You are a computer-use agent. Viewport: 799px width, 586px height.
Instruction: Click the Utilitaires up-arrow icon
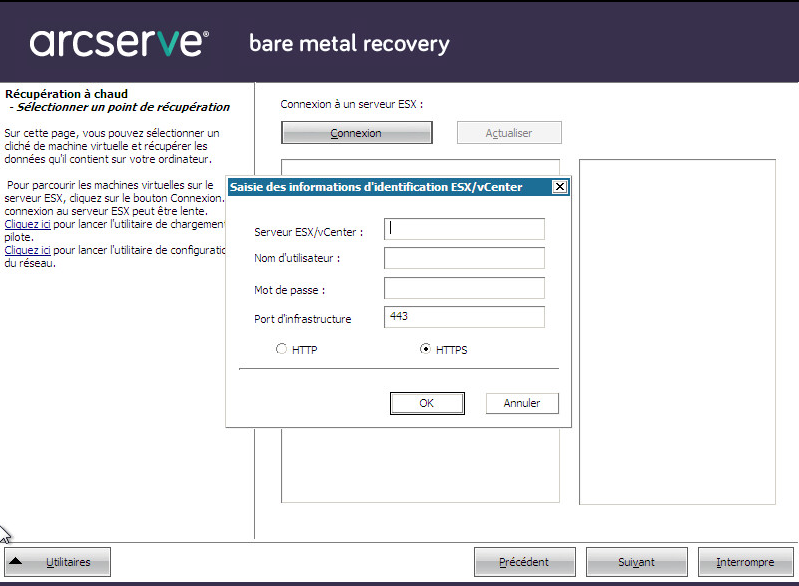click(x=16, y=561)
